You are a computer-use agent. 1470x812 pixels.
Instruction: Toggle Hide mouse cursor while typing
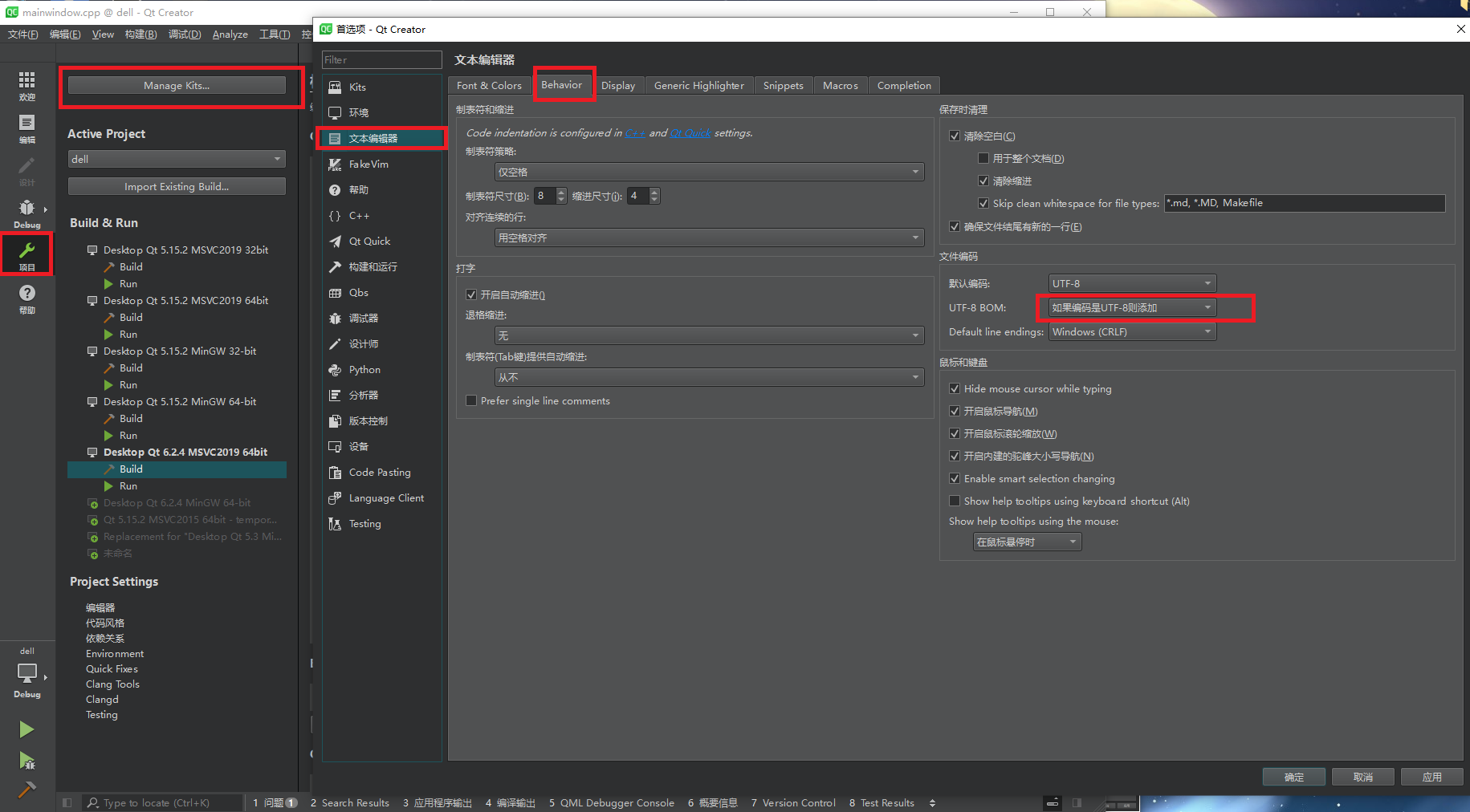pyautogui.click(x=955, y=388)
